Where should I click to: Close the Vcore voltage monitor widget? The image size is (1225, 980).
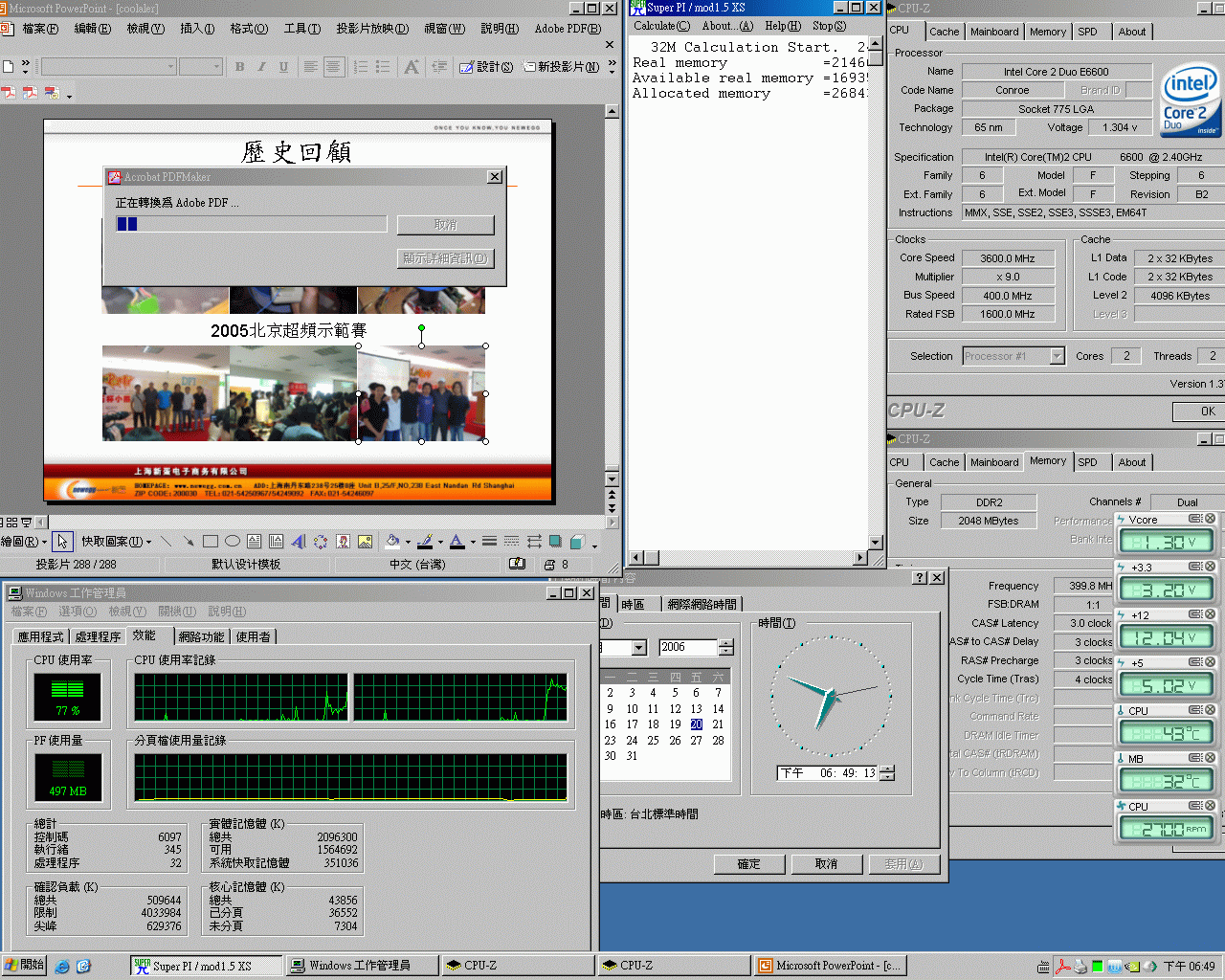click(x=1211, y=519)
